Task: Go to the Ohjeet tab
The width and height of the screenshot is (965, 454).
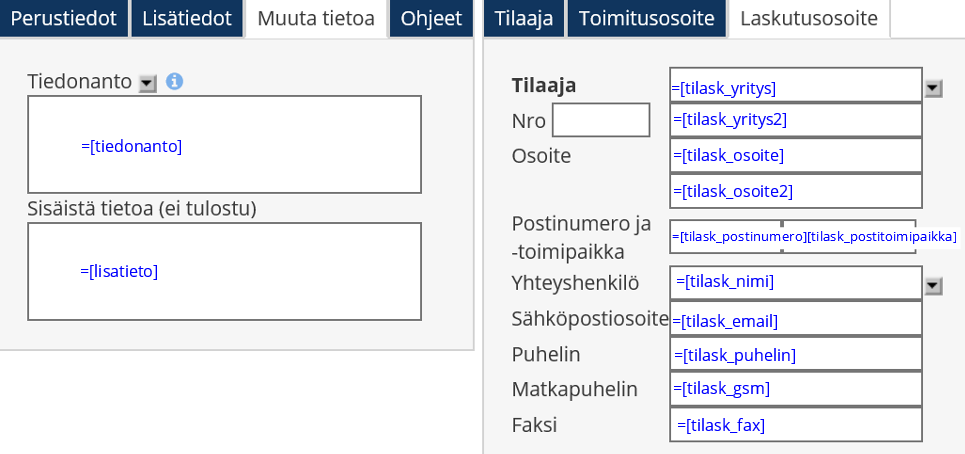Action: [x=431, y=18]
